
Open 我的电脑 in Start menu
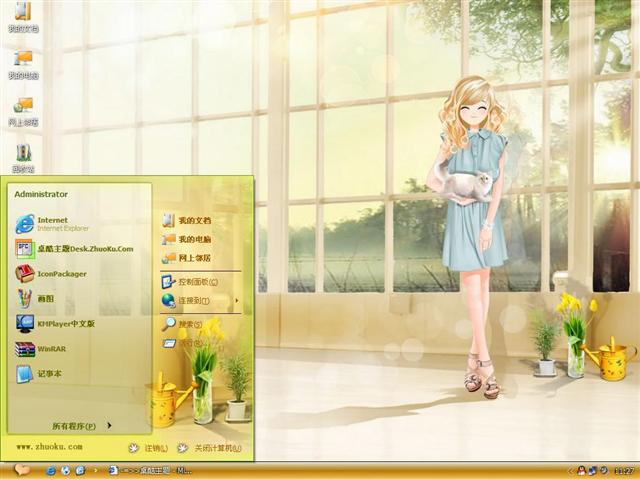click(193, 239)
